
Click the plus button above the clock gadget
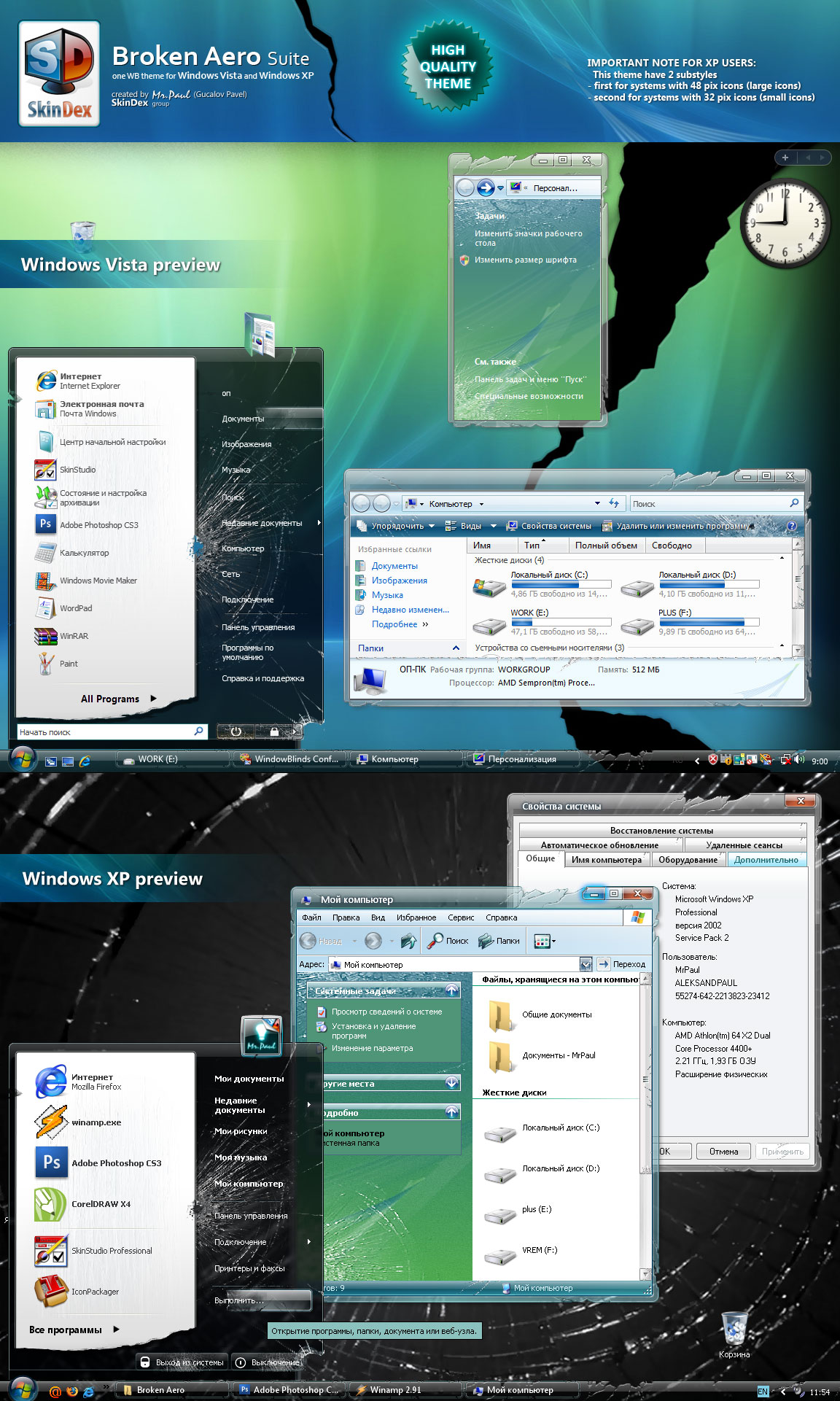(785, 158)
